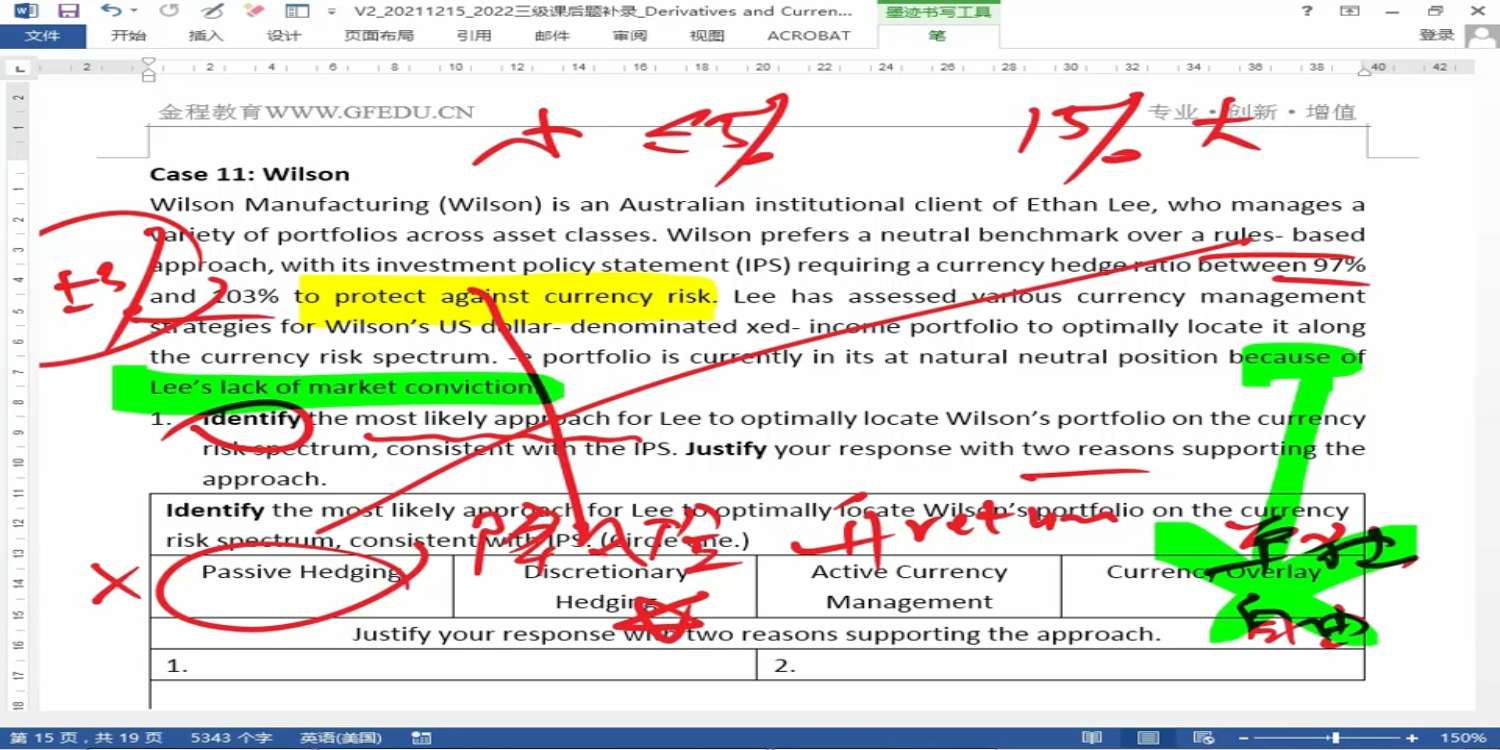The width and height of the screenshot is (1500, 750).
Task: Click the right indent marker on the ruler
Action: coord(1365,71)
